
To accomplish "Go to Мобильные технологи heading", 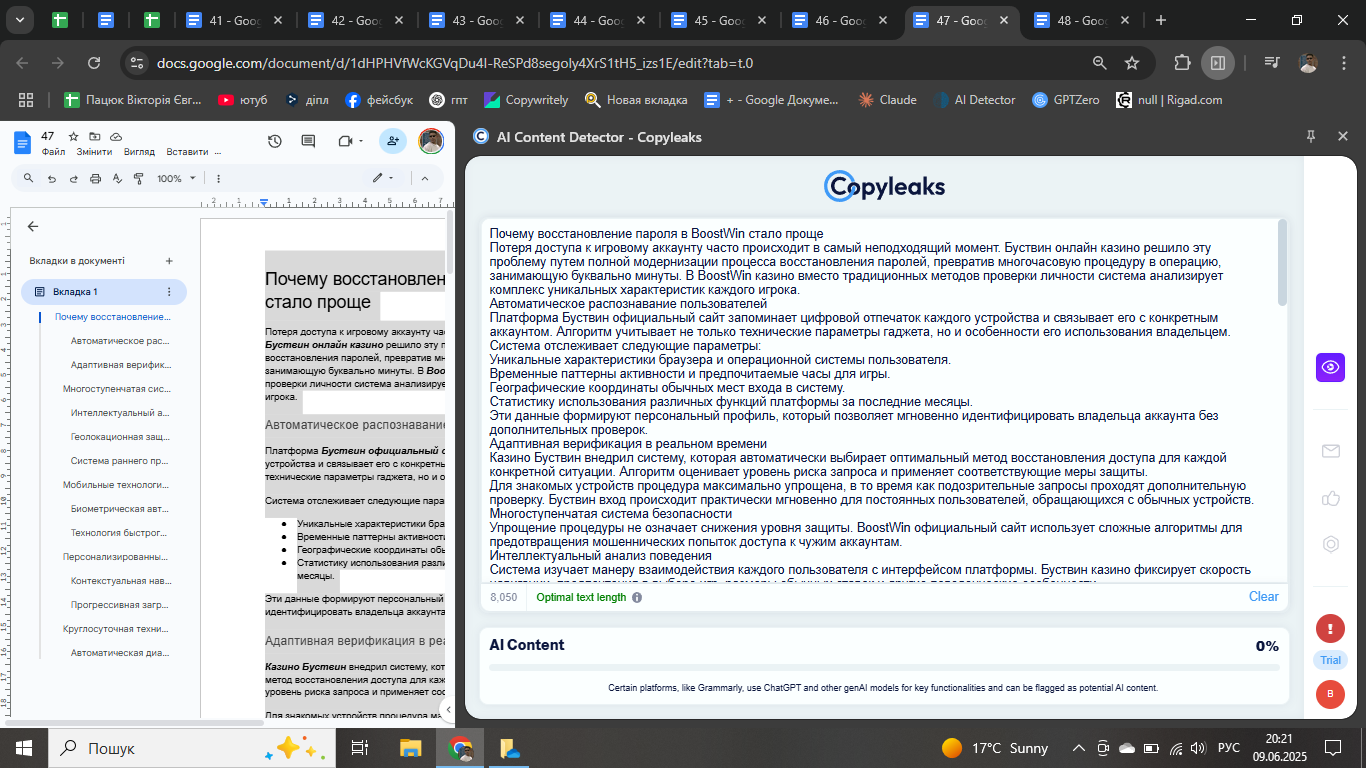I will (x=116, y=485).
